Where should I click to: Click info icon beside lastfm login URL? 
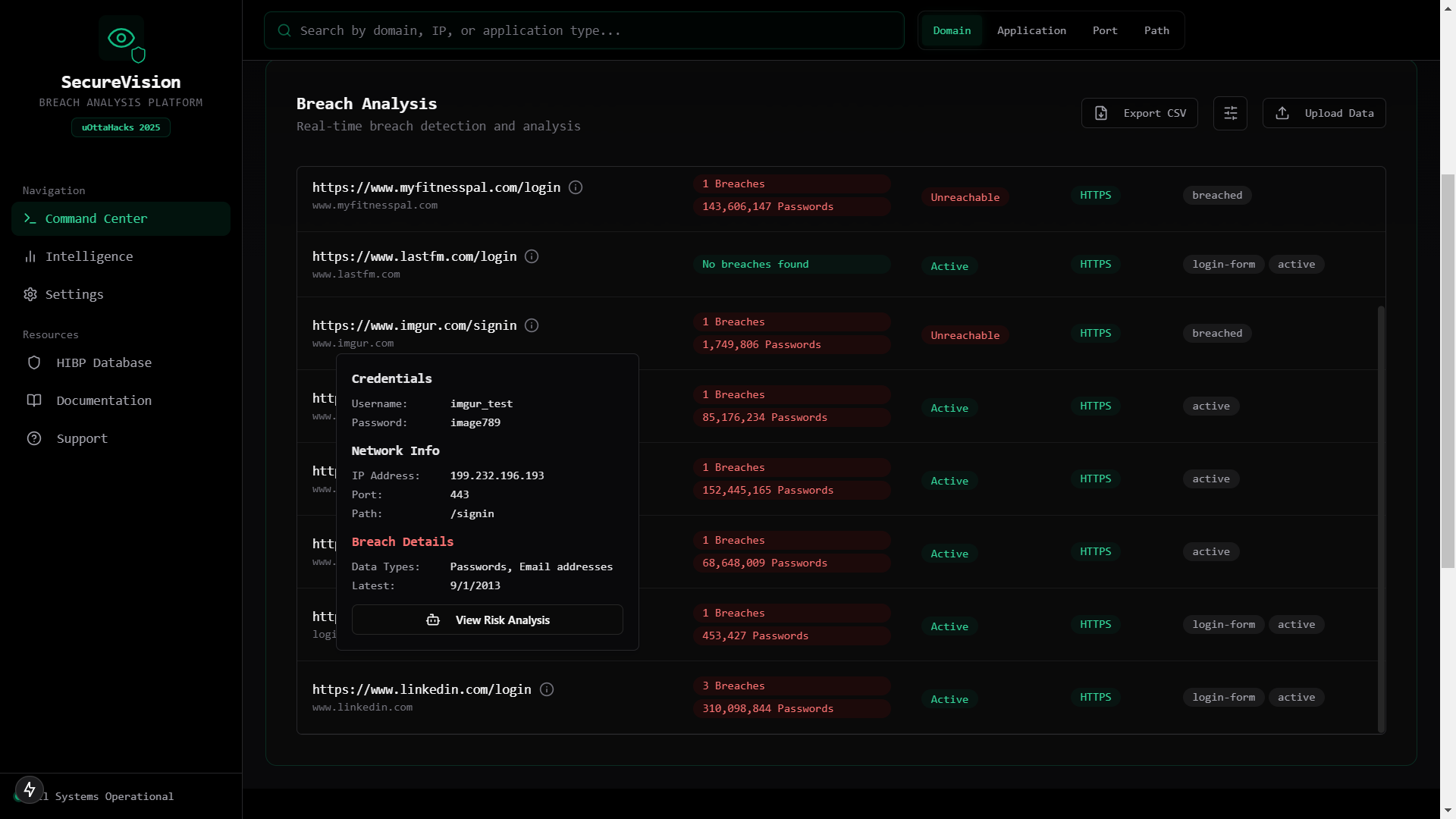pyautogui.click(x=532, y=256)
